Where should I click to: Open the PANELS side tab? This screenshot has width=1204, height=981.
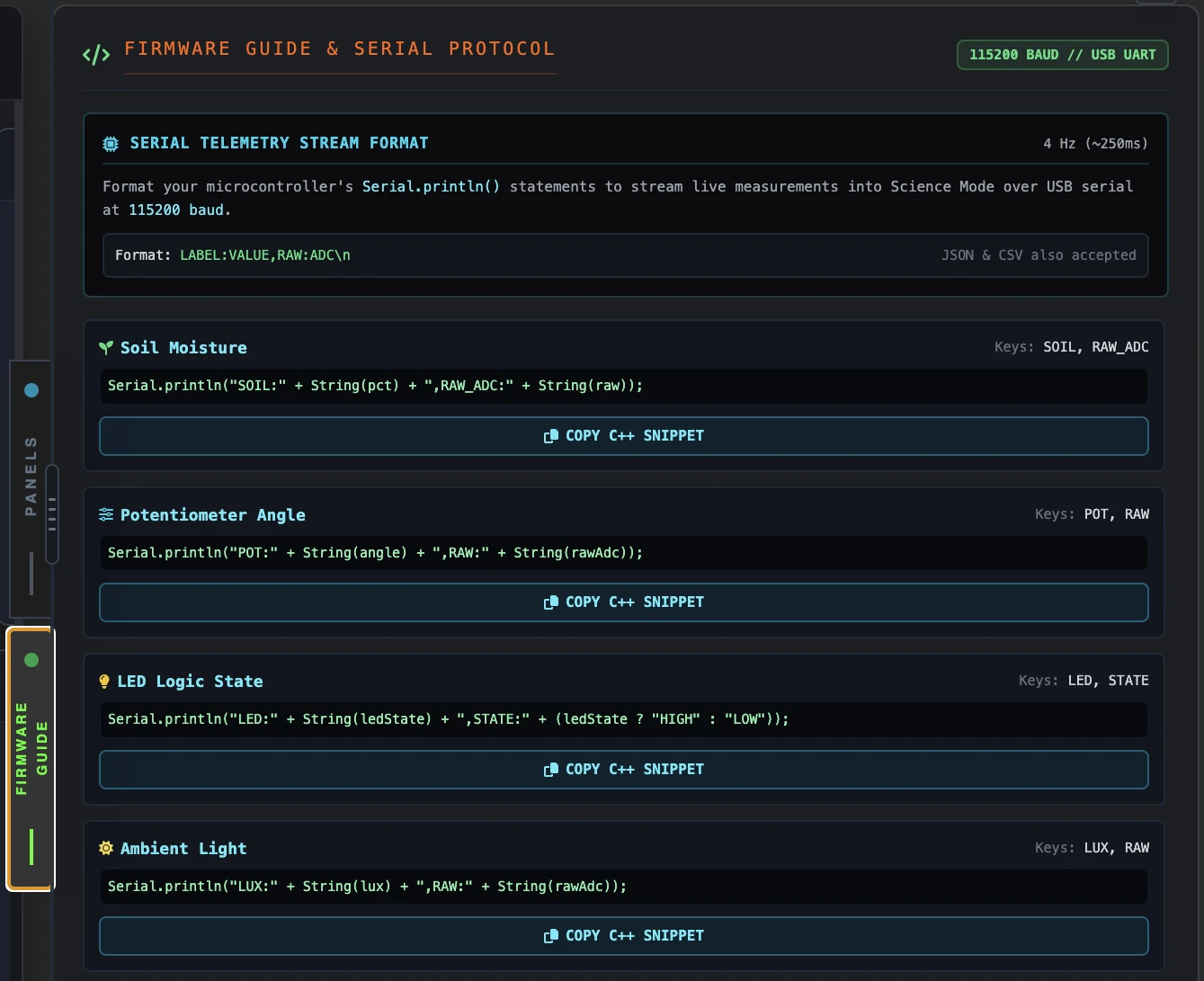tap(31, 489)
